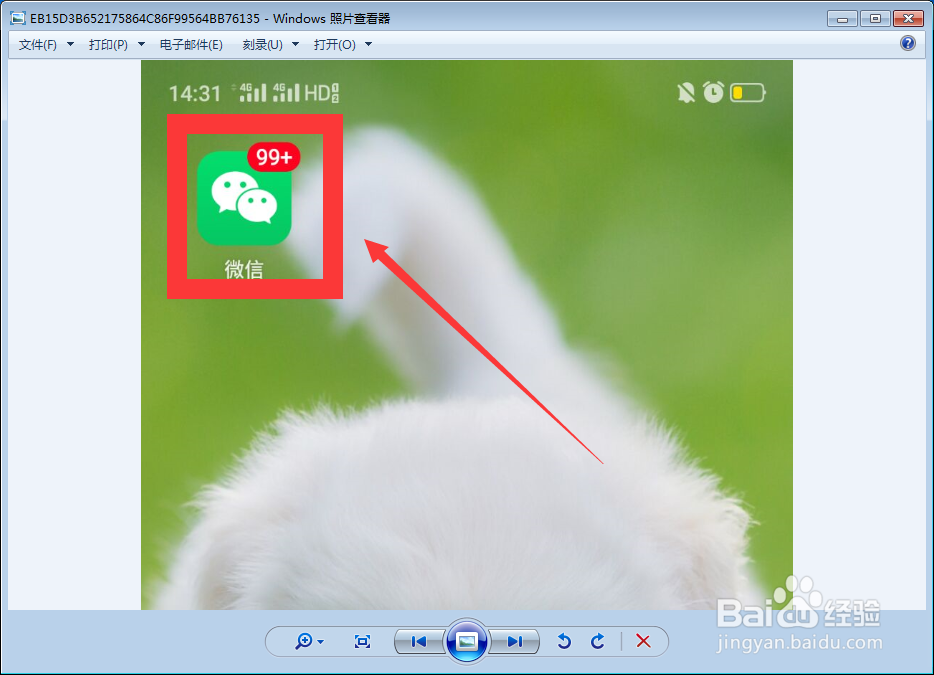Expand the 刻录 dropdown arrow
Image resolution: width=934 pixels, height=675 pixels.
[295, 44]
